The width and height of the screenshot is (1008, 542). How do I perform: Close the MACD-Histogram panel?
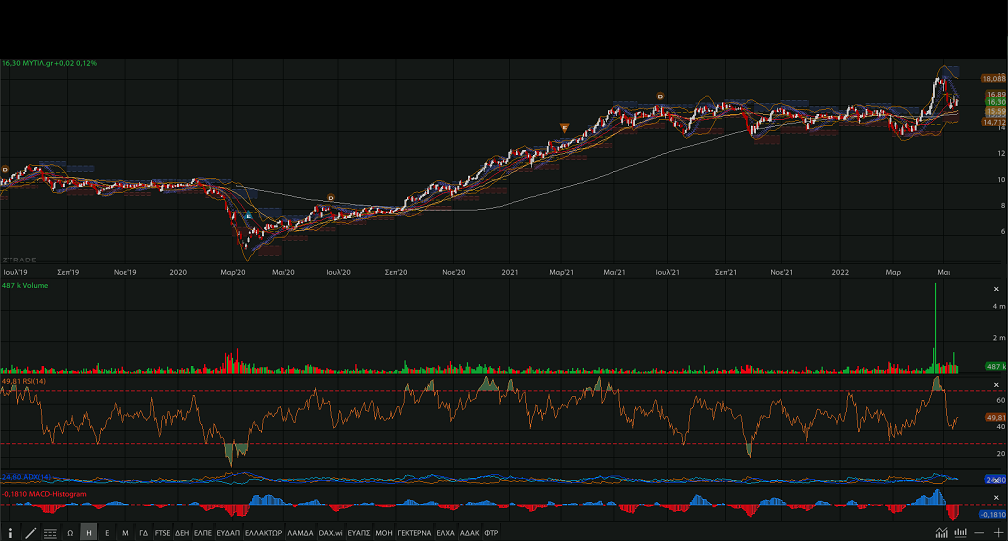[995, 496]
